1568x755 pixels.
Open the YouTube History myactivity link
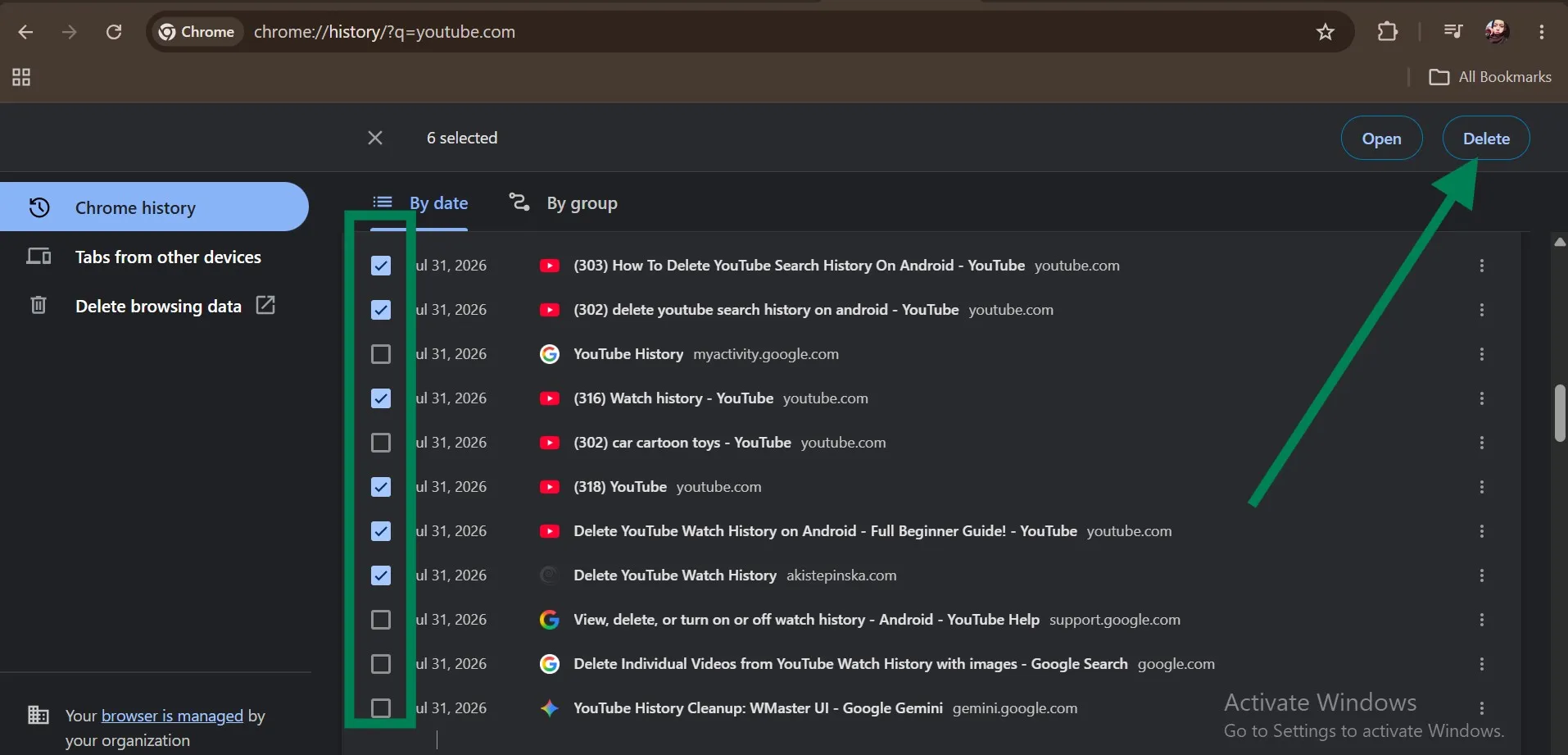(x=628, y=354)
